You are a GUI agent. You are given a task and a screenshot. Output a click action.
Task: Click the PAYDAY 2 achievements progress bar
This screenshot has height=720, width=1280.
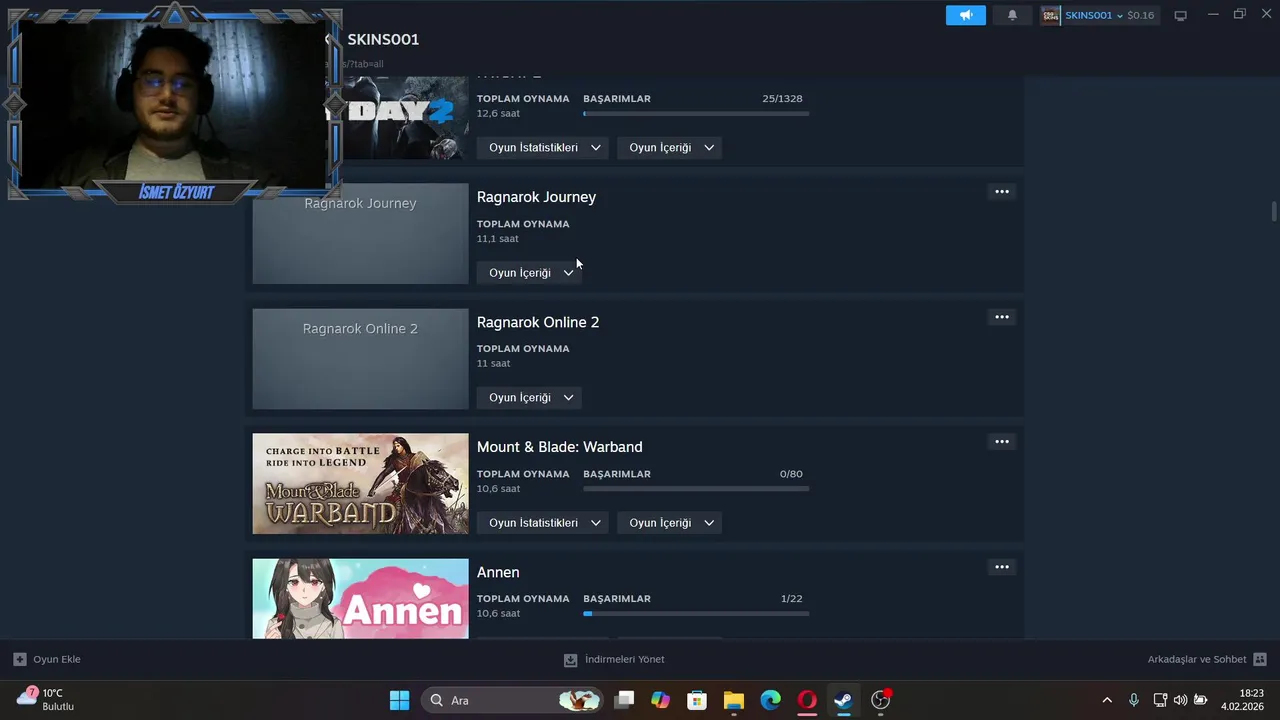click(x=696, y=114)
